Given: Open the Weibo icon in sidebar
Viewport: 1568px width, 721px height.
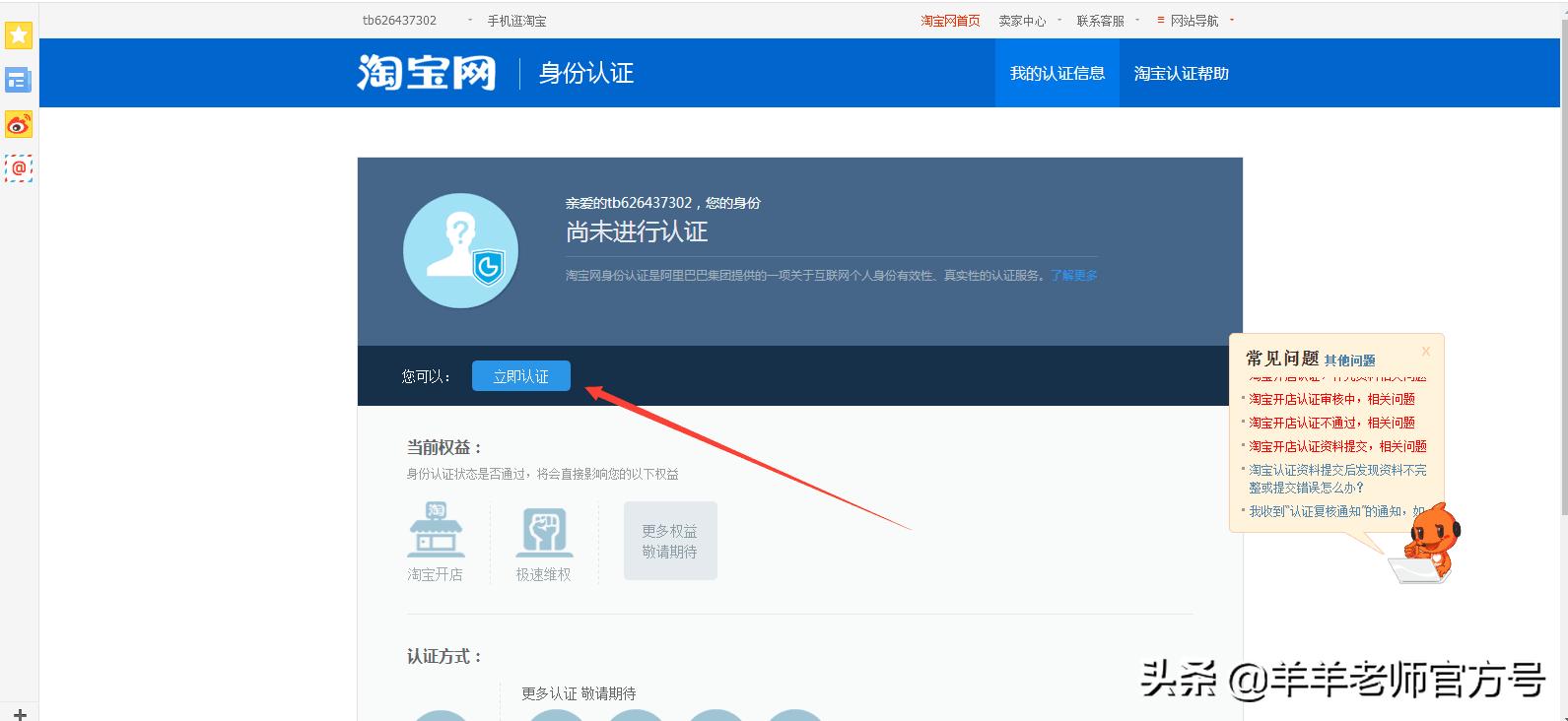Looking at the screenshot, I should tap(19, 124).
